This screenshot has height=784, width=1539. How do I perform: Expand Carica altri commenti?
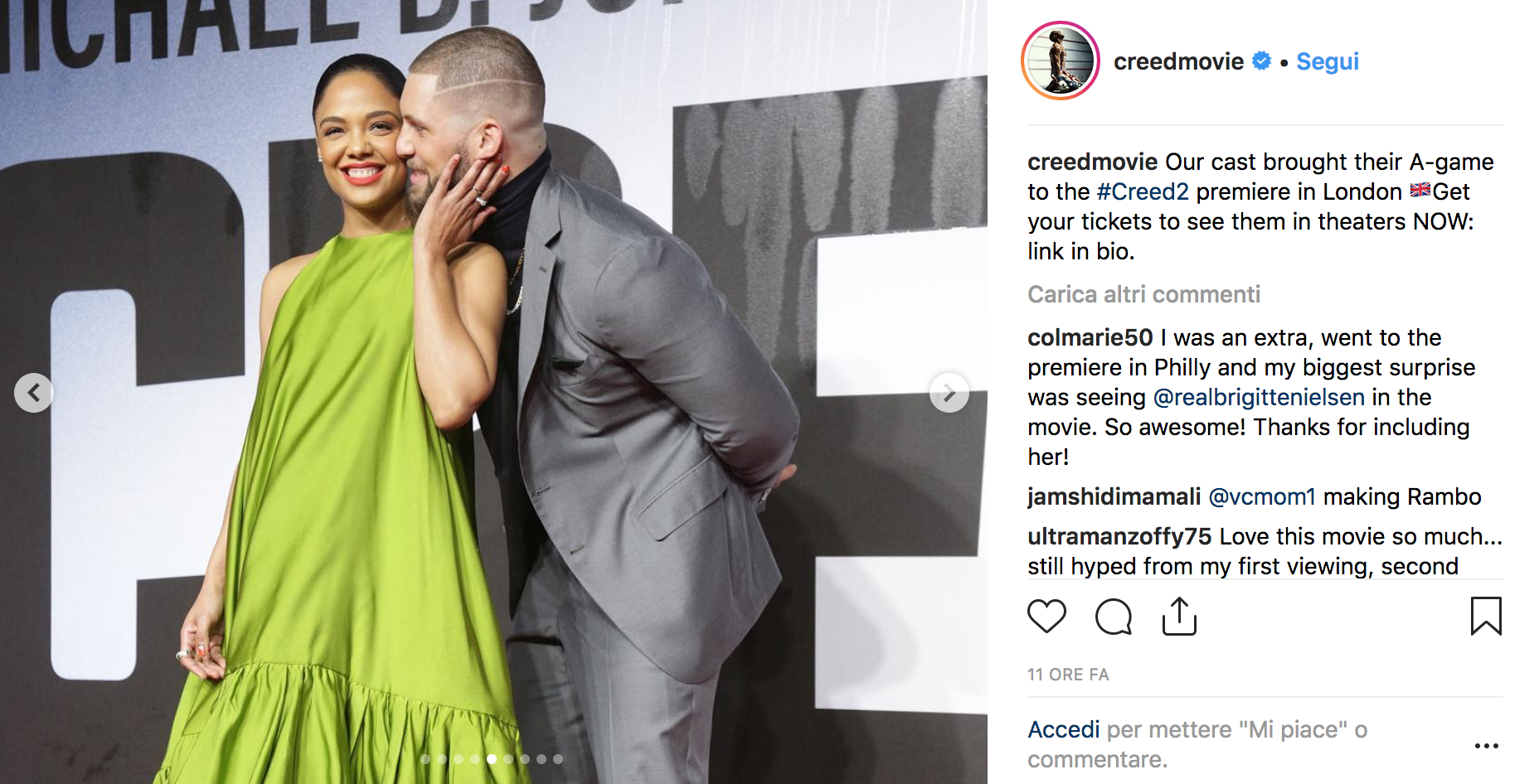pyautogui.click(x=1143, y=294)
